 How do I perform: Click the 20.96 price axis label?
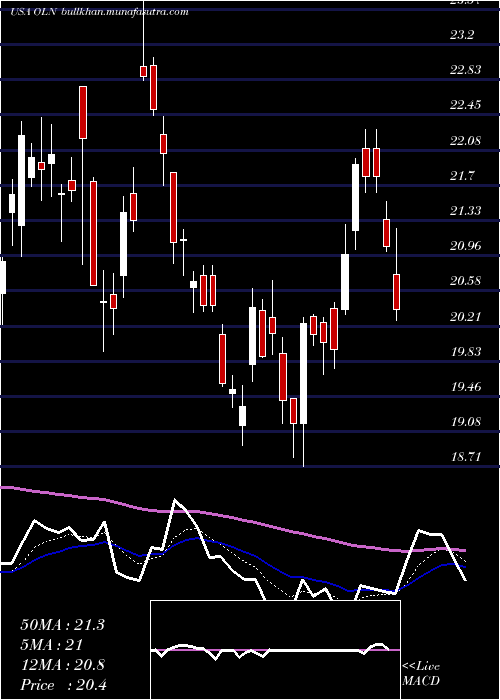[466, 246]
